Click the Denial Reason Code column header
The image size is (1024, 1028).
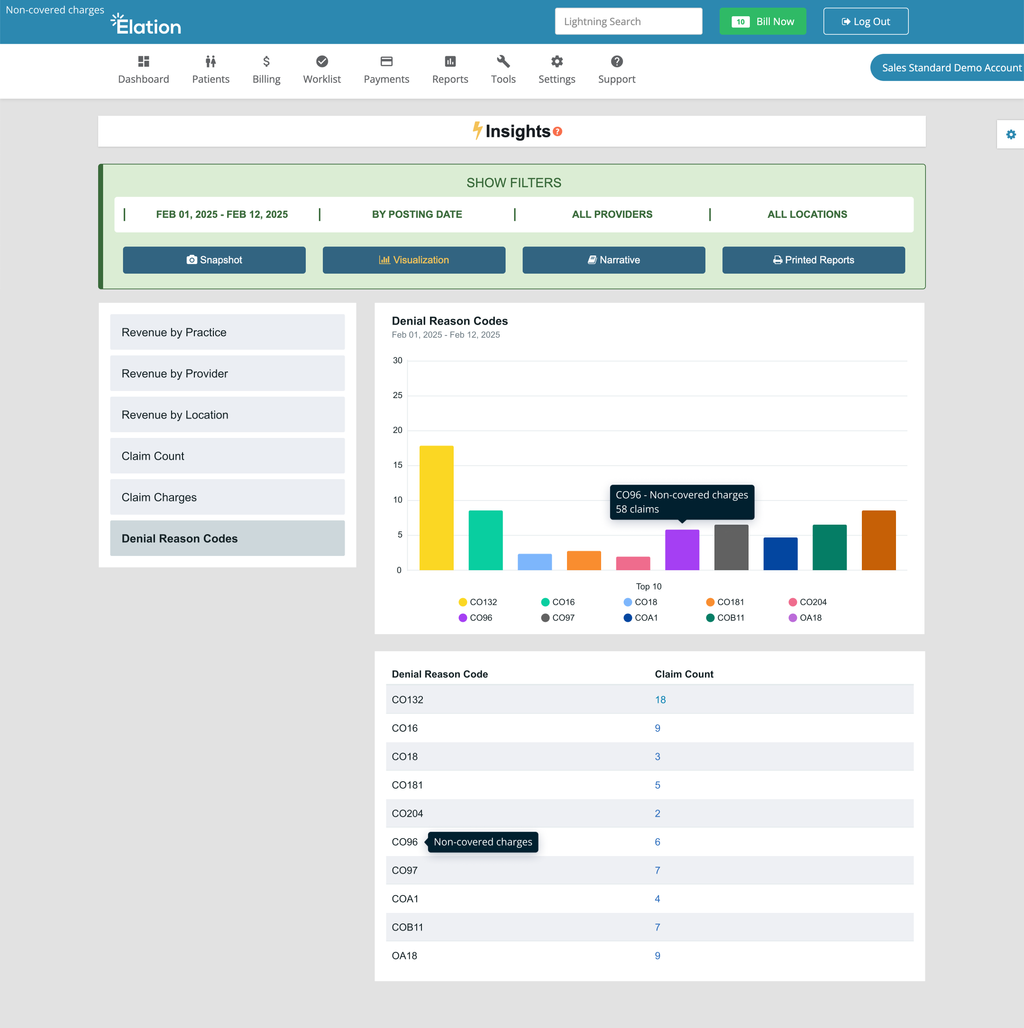440,674
